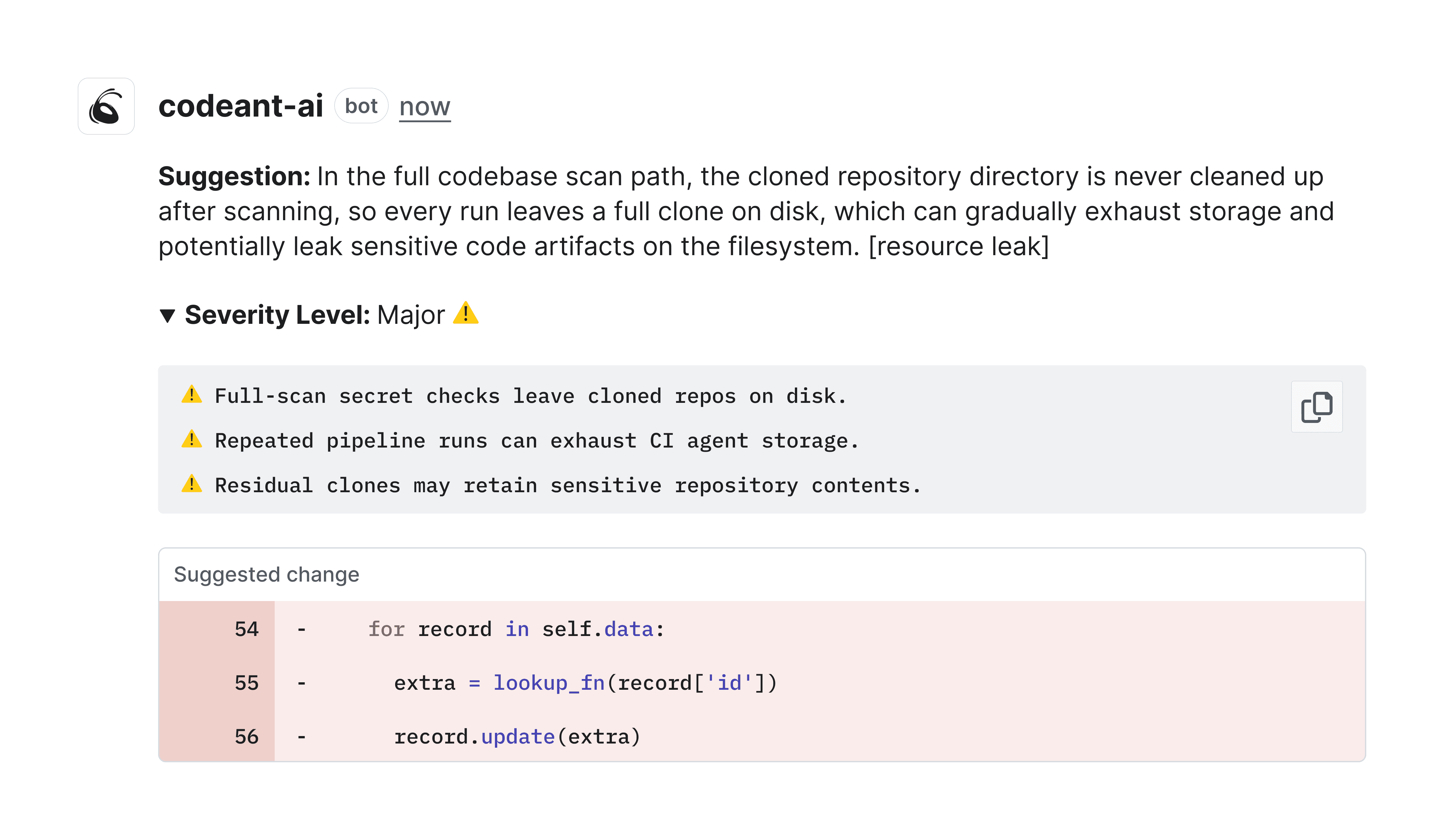Click the bot badge next to codeant-ai
Image resolution: width=1444 pixels, height=840 pixels.
361,106
